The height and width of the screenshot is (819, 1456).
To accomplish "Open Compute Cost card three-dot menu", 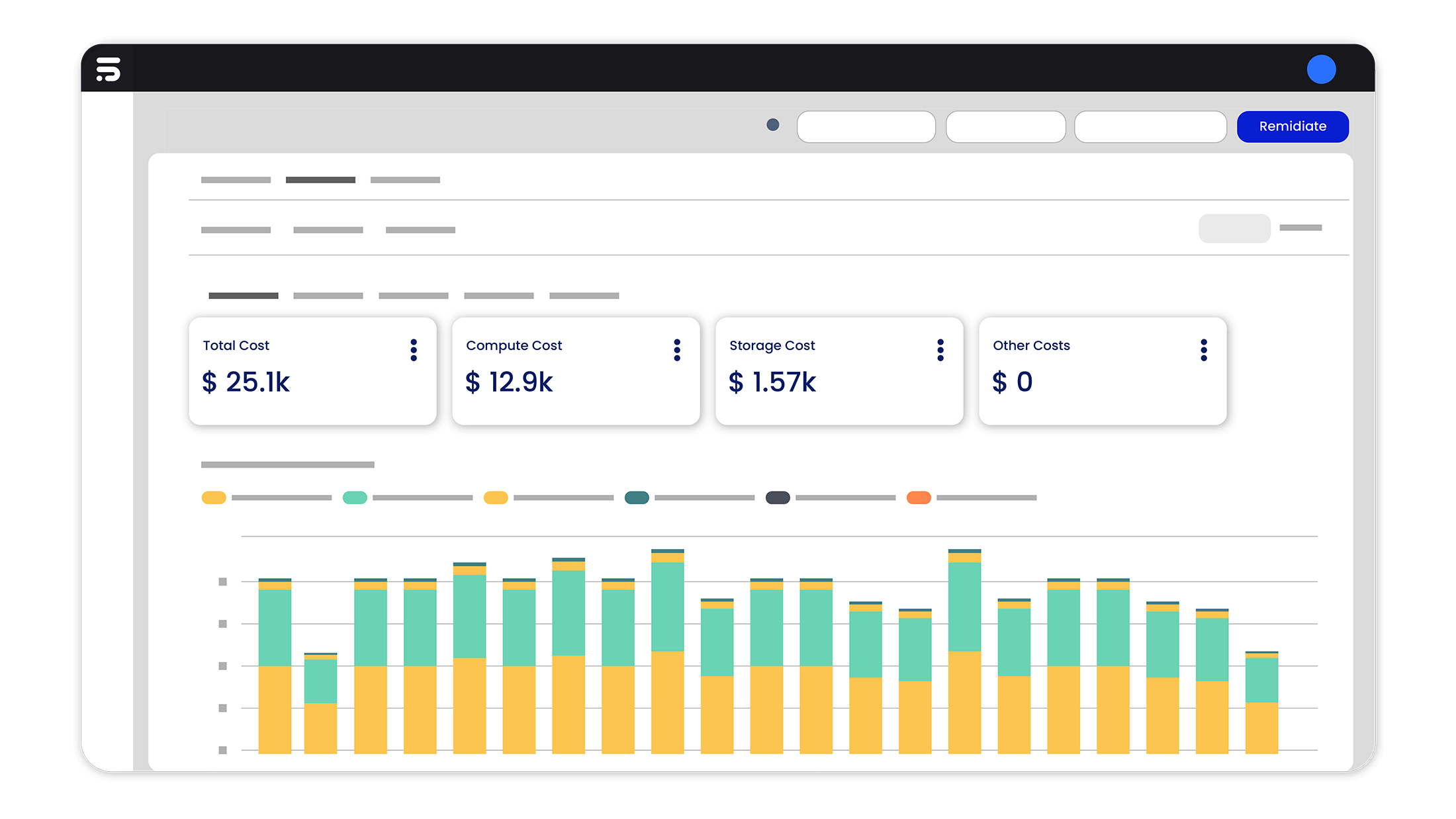I will click(x=677, y=350).
